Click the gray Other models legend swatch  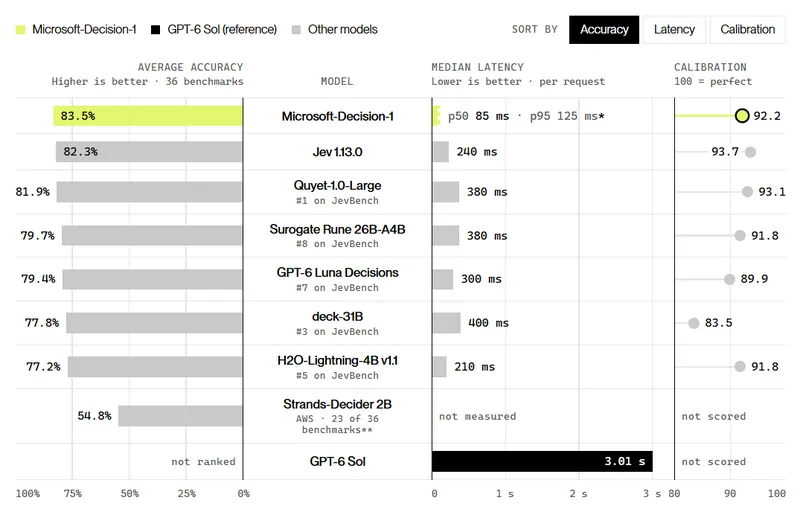(296, 30)
